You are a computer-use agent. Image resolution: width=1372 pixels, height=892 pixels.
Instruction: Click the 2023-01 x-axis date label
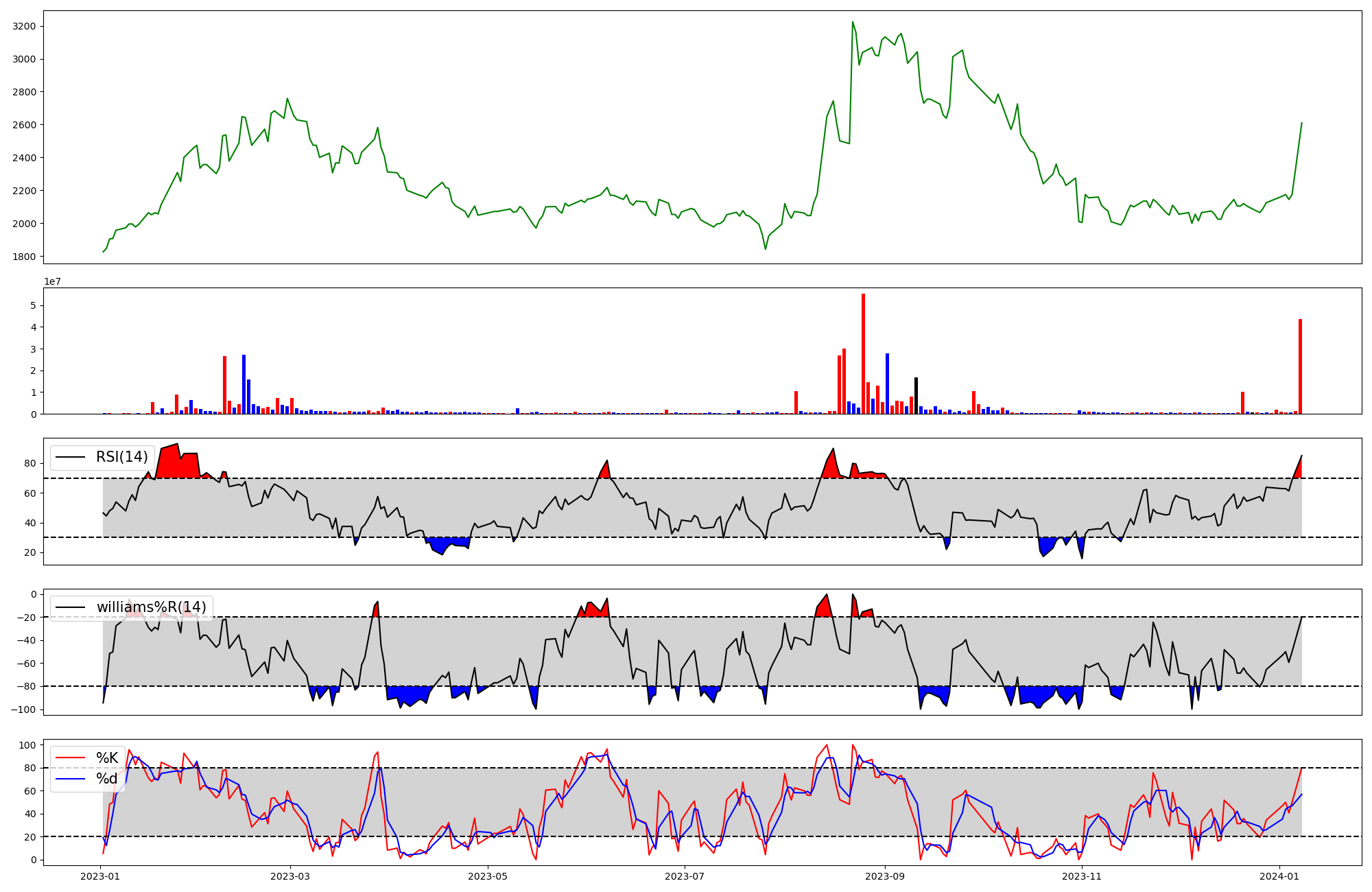[100, 876]
